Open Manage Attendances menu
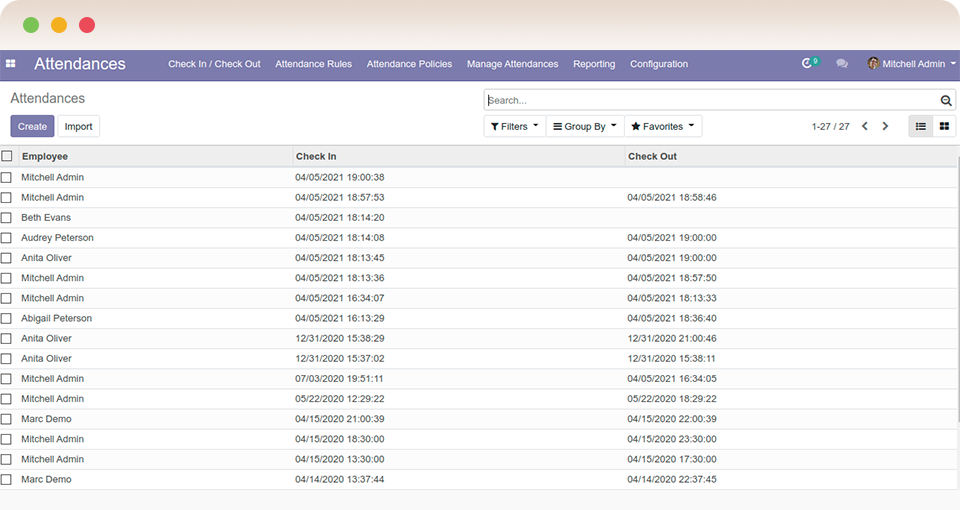 [512, 64]
